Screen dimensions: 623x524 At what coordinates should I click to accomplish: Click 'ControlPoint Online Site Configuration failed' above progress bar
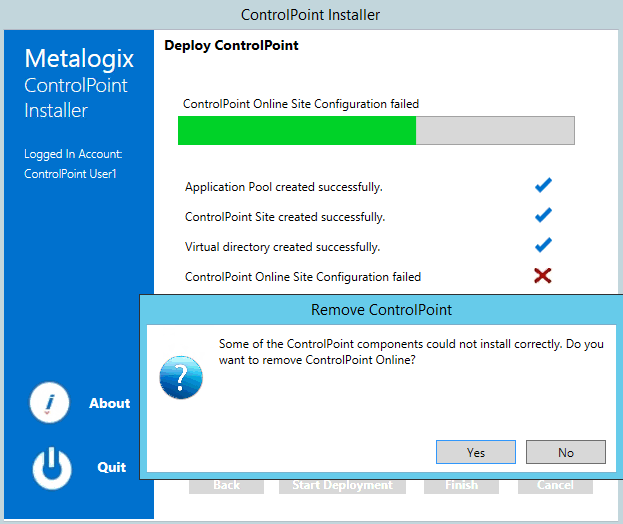click(301, 104)
